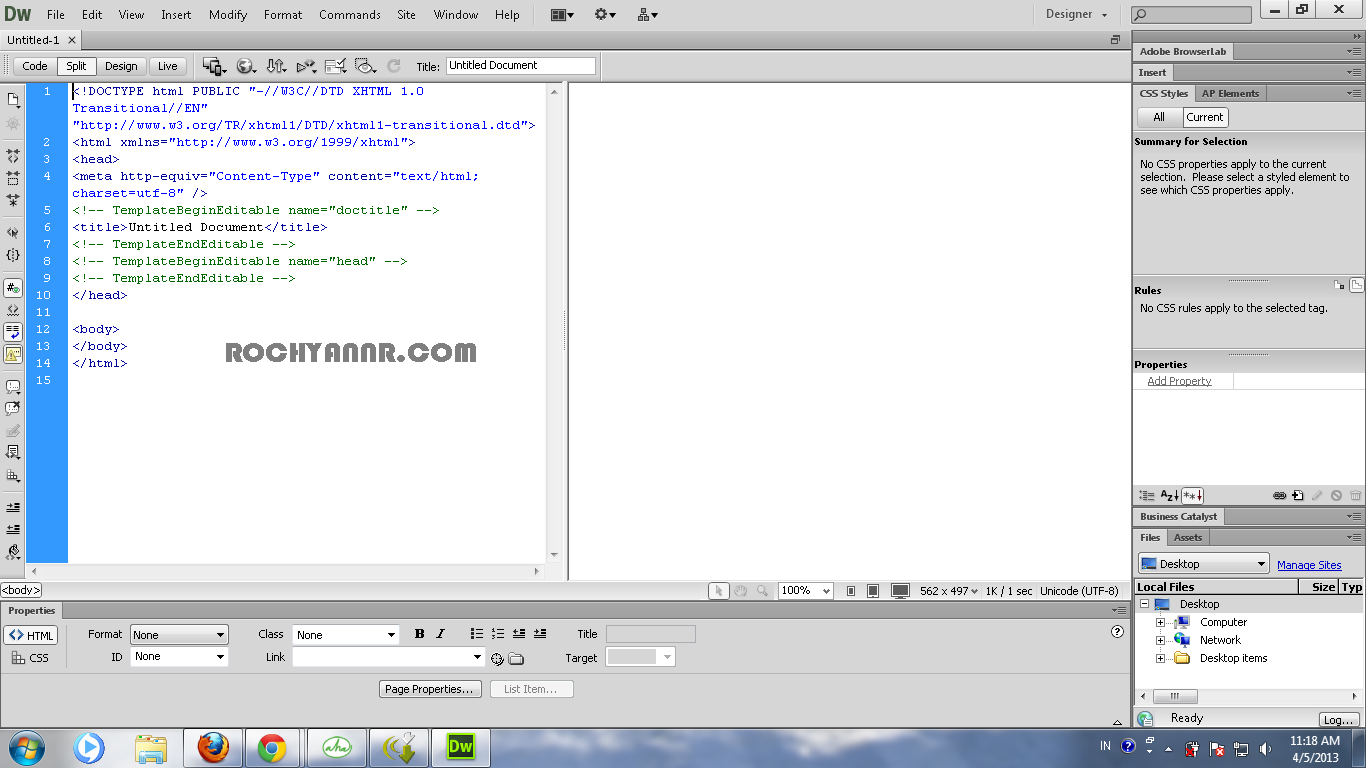Switch to Split view
The image size is (1366, 768).
coord(77,66)
